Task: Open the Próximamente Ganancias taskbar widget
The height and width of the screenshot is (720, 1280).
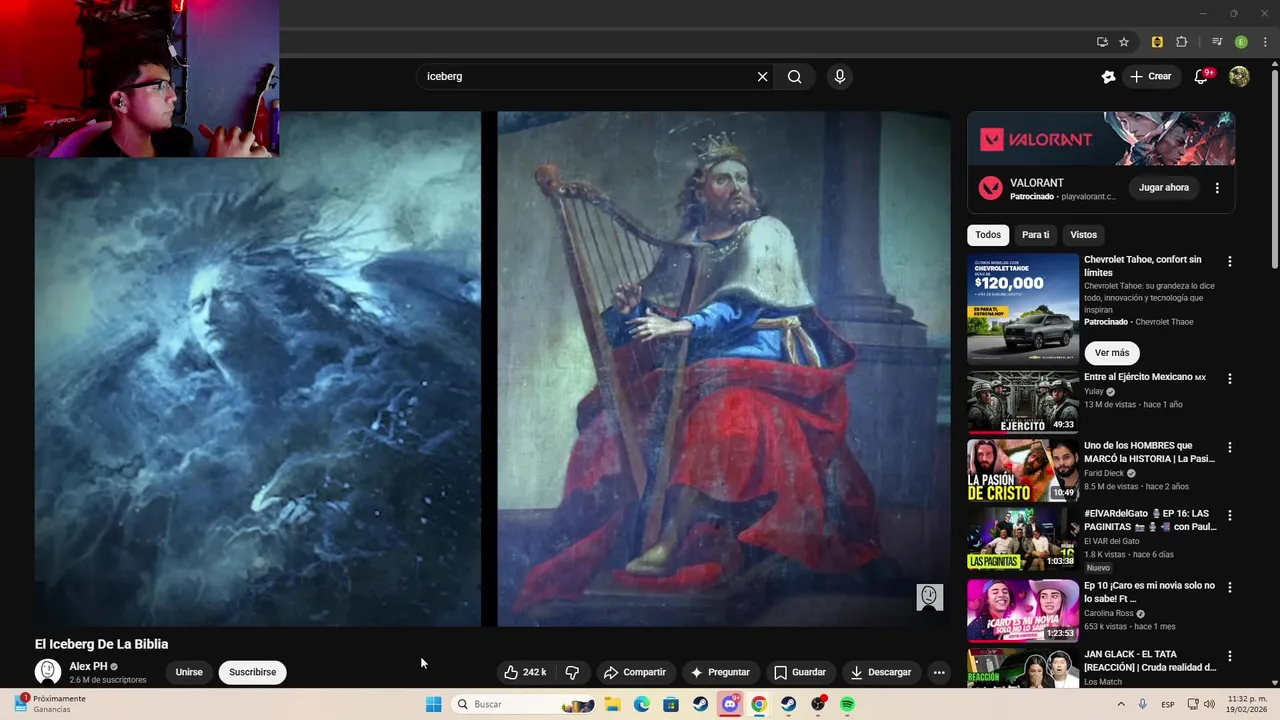Action: click(50, 704)
